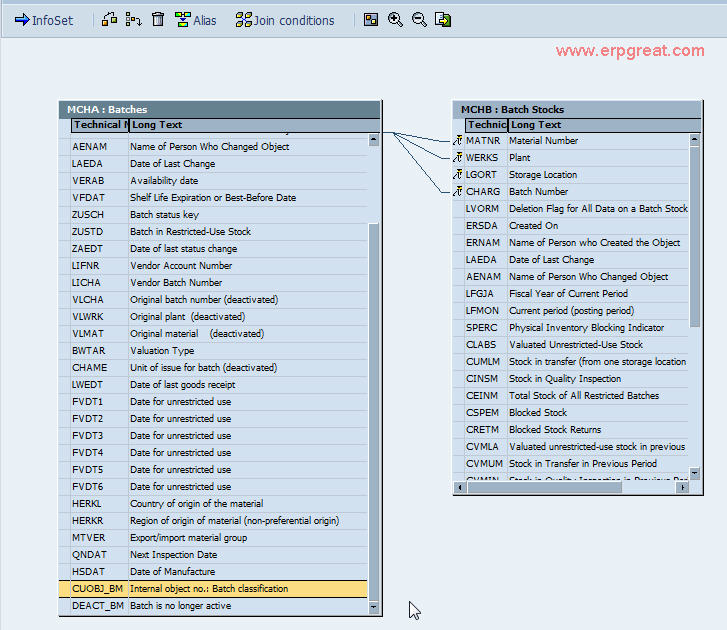Click the trash can delete icon
The image size is (727, 630).
158,19
